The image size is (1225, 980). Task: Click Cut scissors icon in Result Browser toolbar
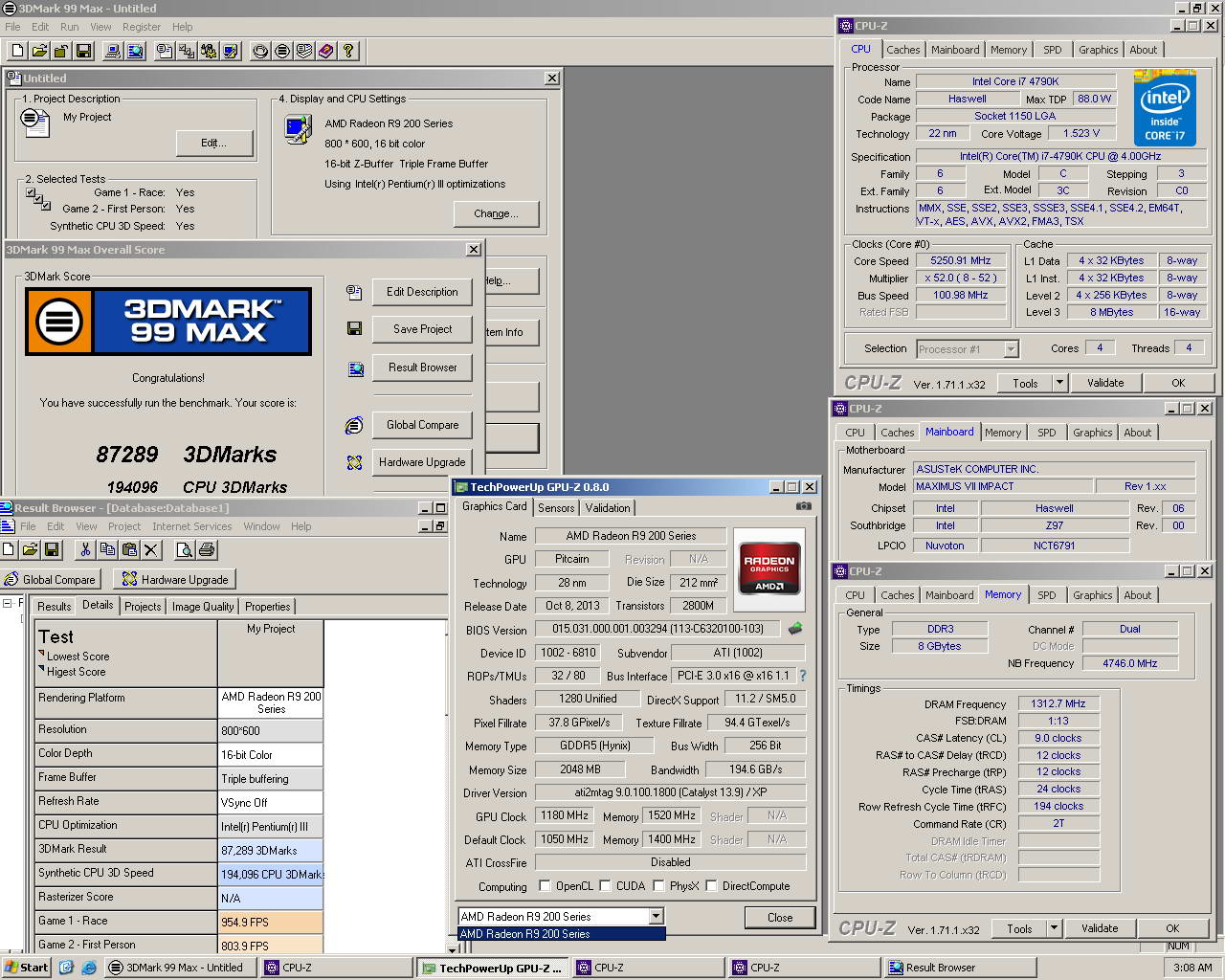[85, 549]
